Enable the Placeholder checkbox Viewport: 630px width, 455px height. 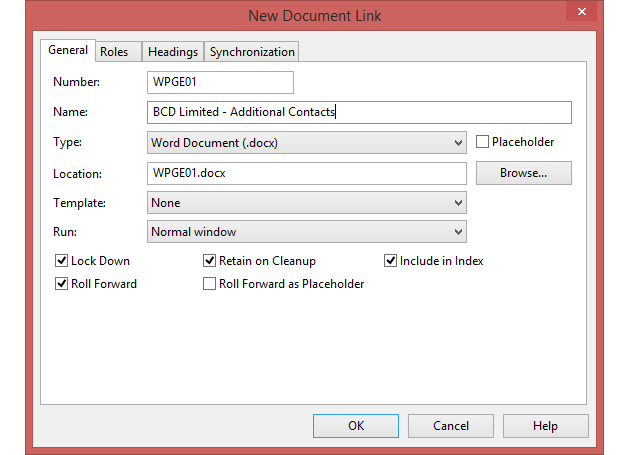pyautogui.click(x=483, y=142)
